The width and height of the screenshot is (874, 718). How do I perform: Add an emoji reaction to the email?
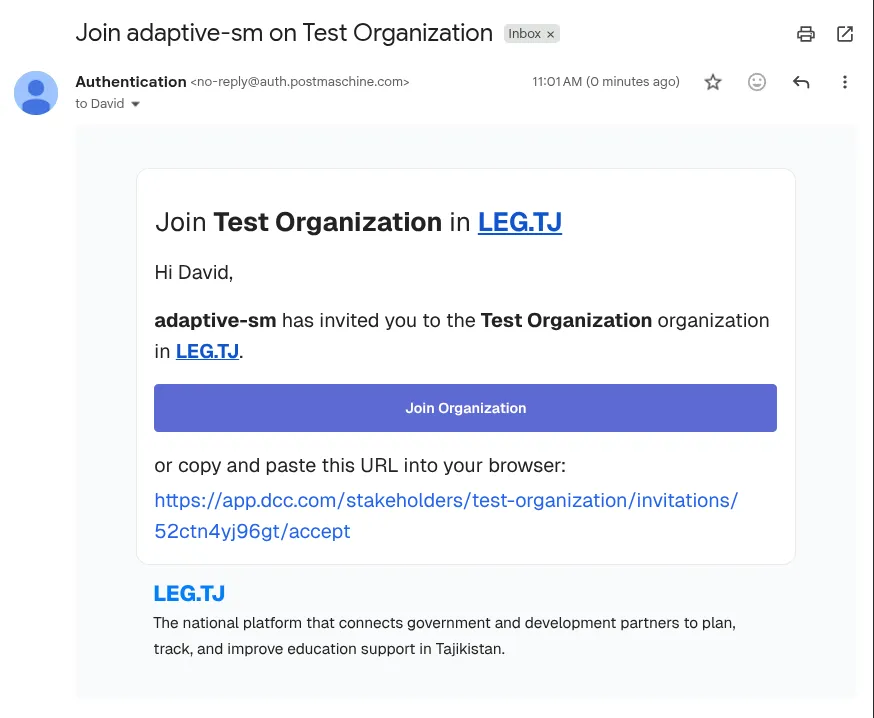[x=757, y=82]
